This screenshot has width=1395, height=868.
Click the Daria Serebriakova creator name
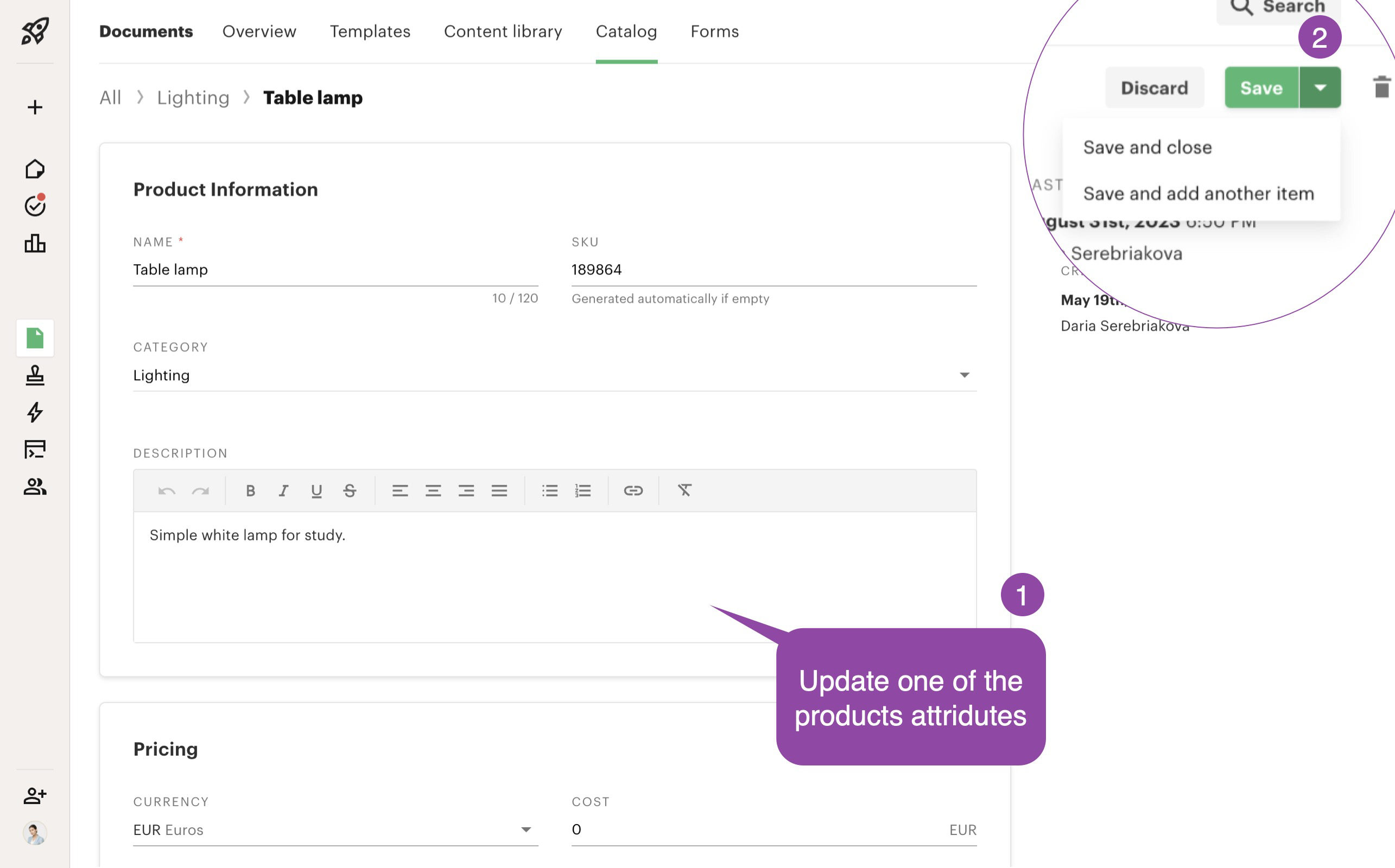tap(1125, 326)
